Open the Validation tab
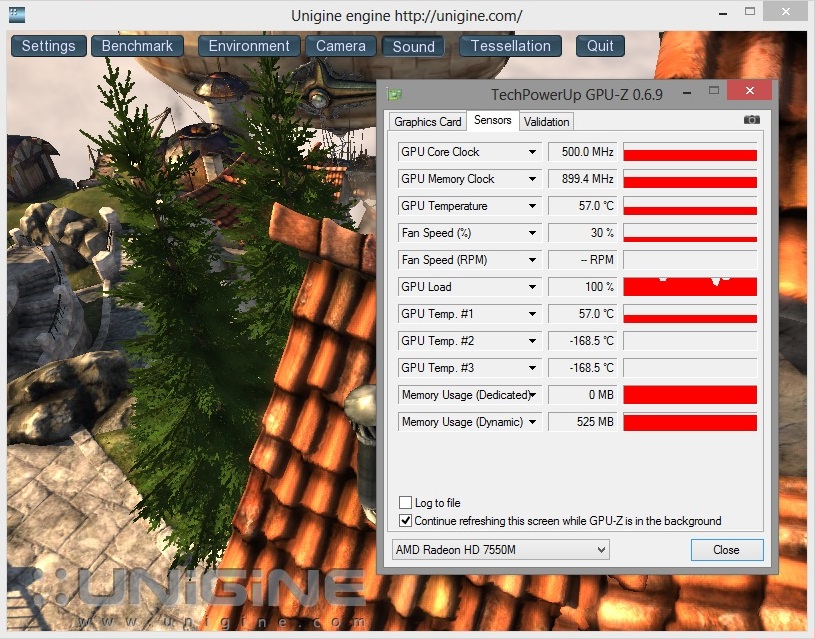 tap(546, 122)
